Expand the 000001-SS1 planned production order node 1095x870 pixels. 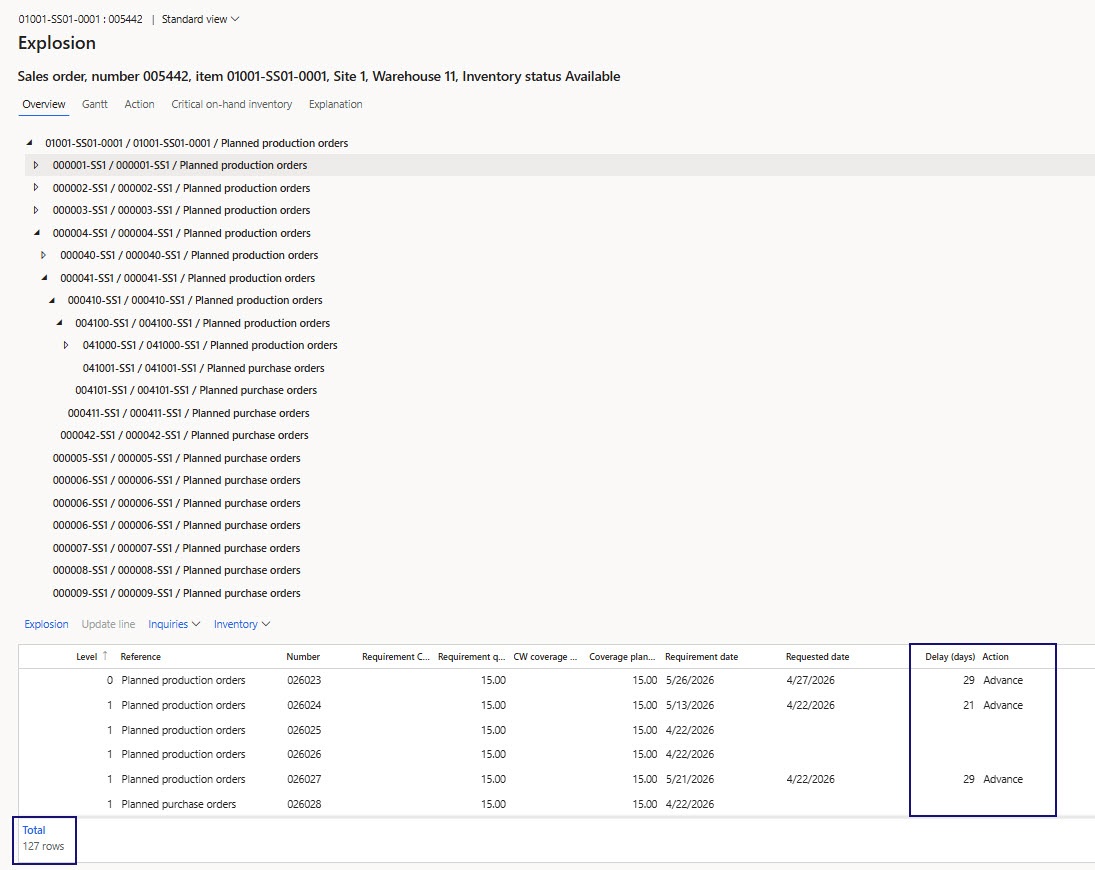[x=36, y=165]
